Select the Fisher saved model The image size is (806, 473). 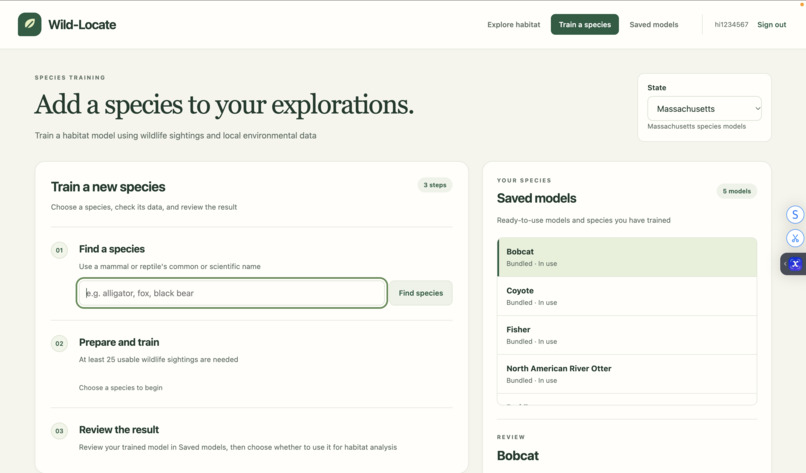click(627, 335)
